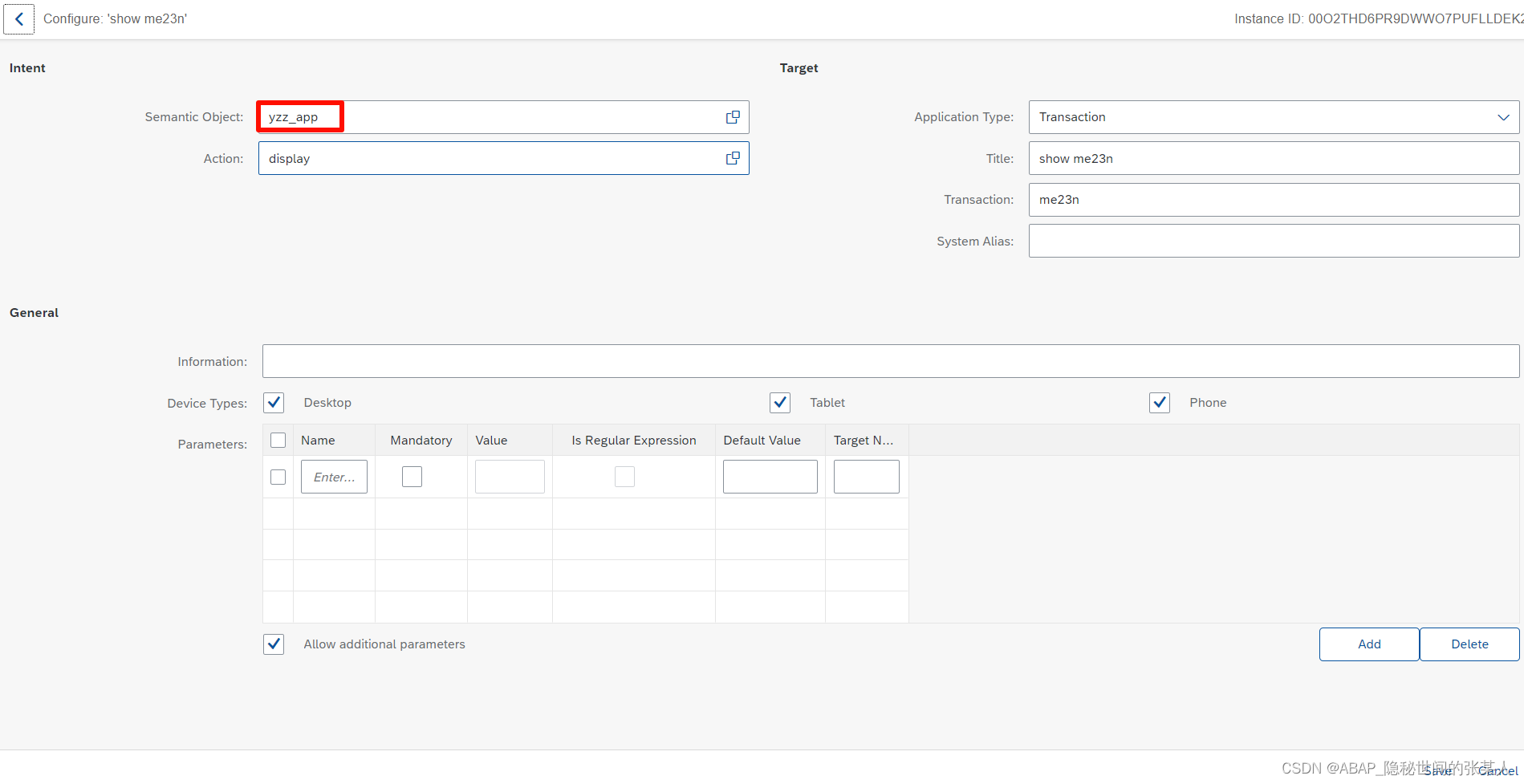Check Is Regular Expression in first row
Viewport: 1524px width, 784px height.
point(624,477)
